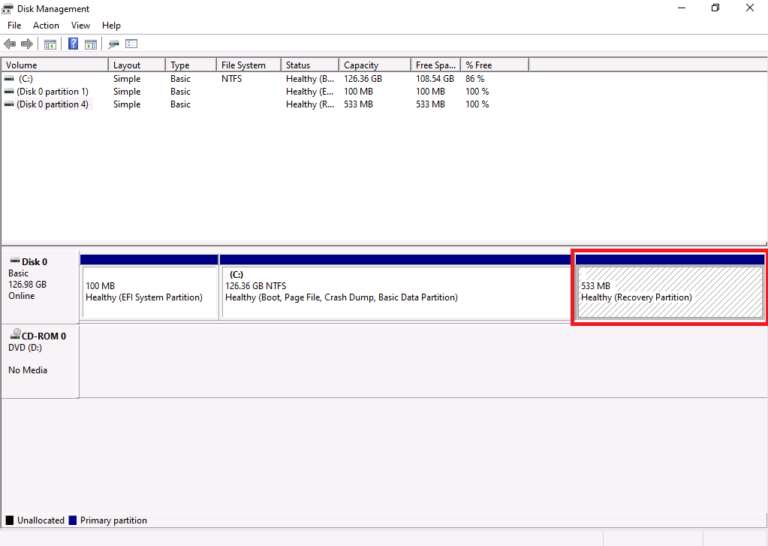Open the Help menu
Image resolution: width=768 pixels, height=546 pixels.
111,25
